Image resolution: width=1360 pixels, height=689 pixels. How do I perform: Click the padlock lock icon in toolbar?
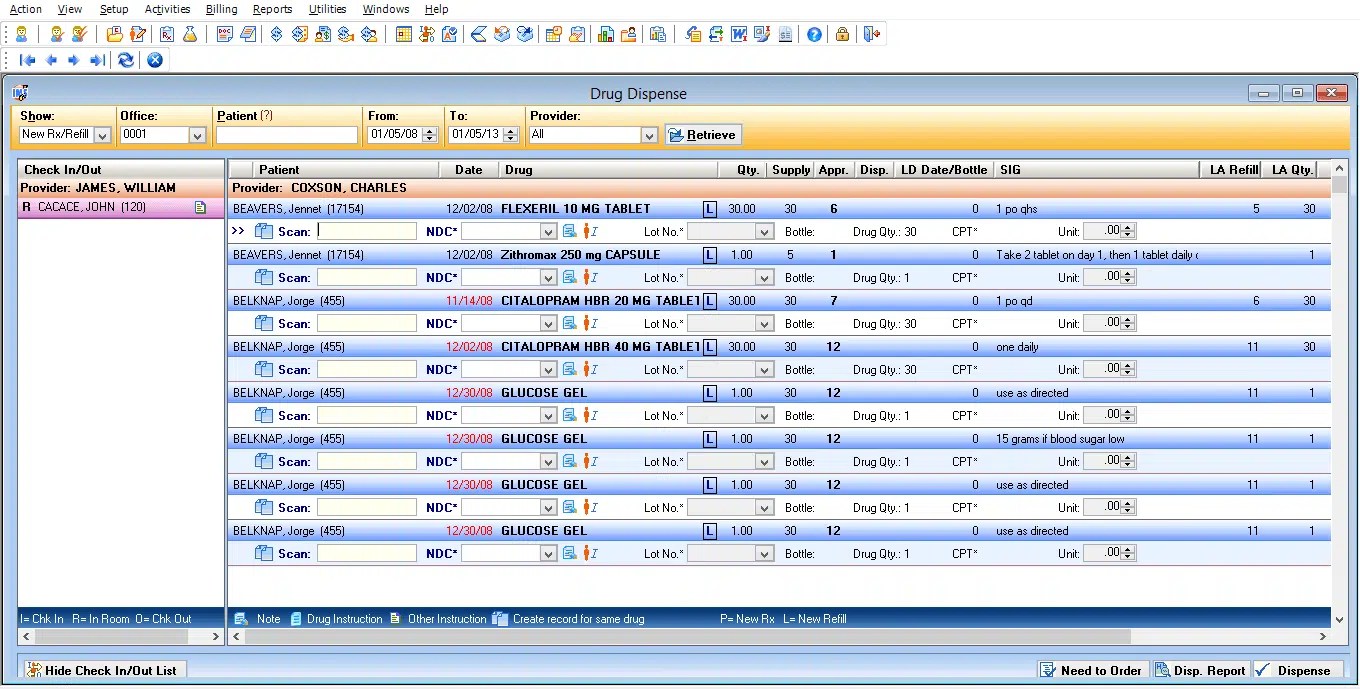[842, 35]
